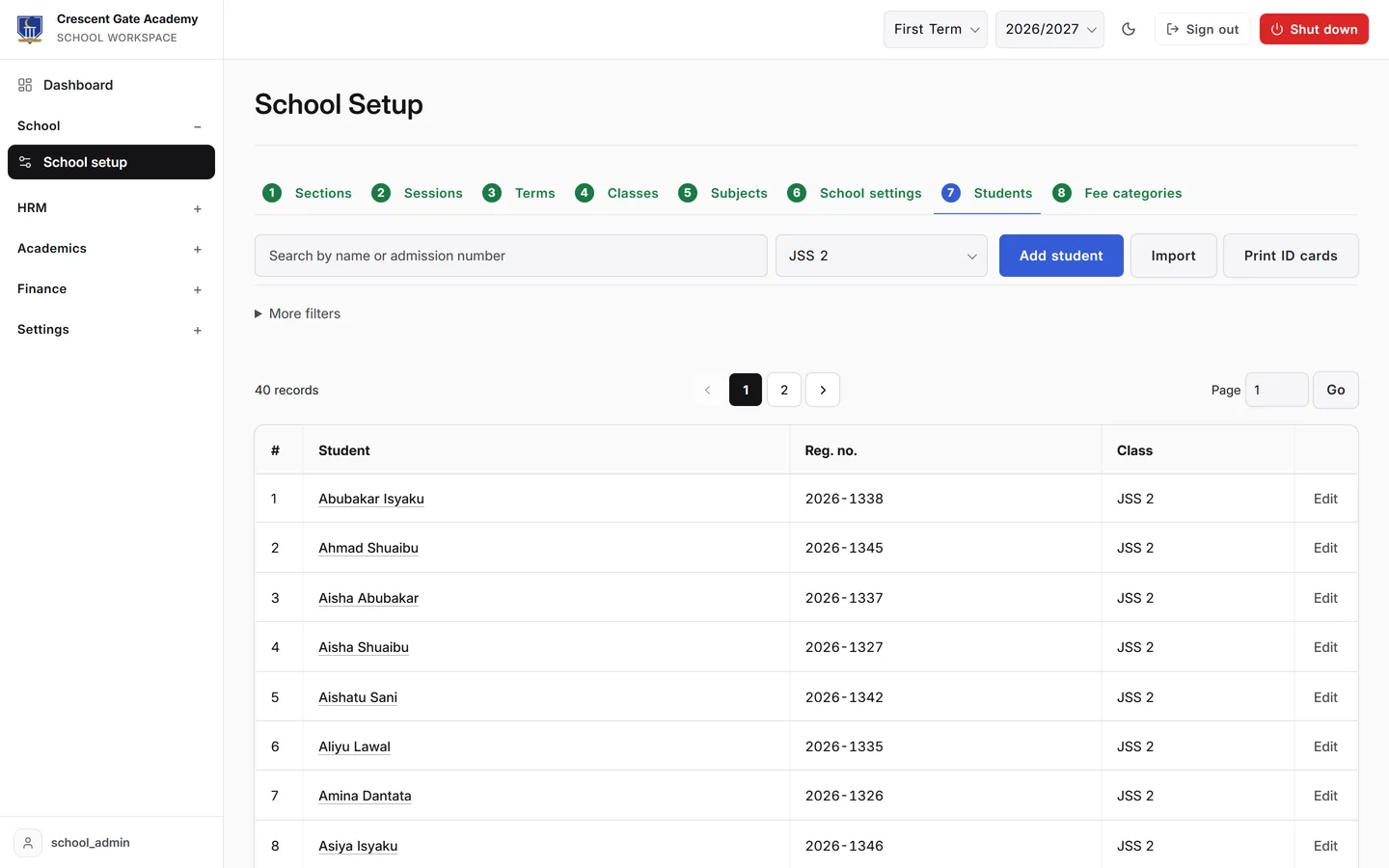Open Amina Dantata student link

(x=365, y=796)
